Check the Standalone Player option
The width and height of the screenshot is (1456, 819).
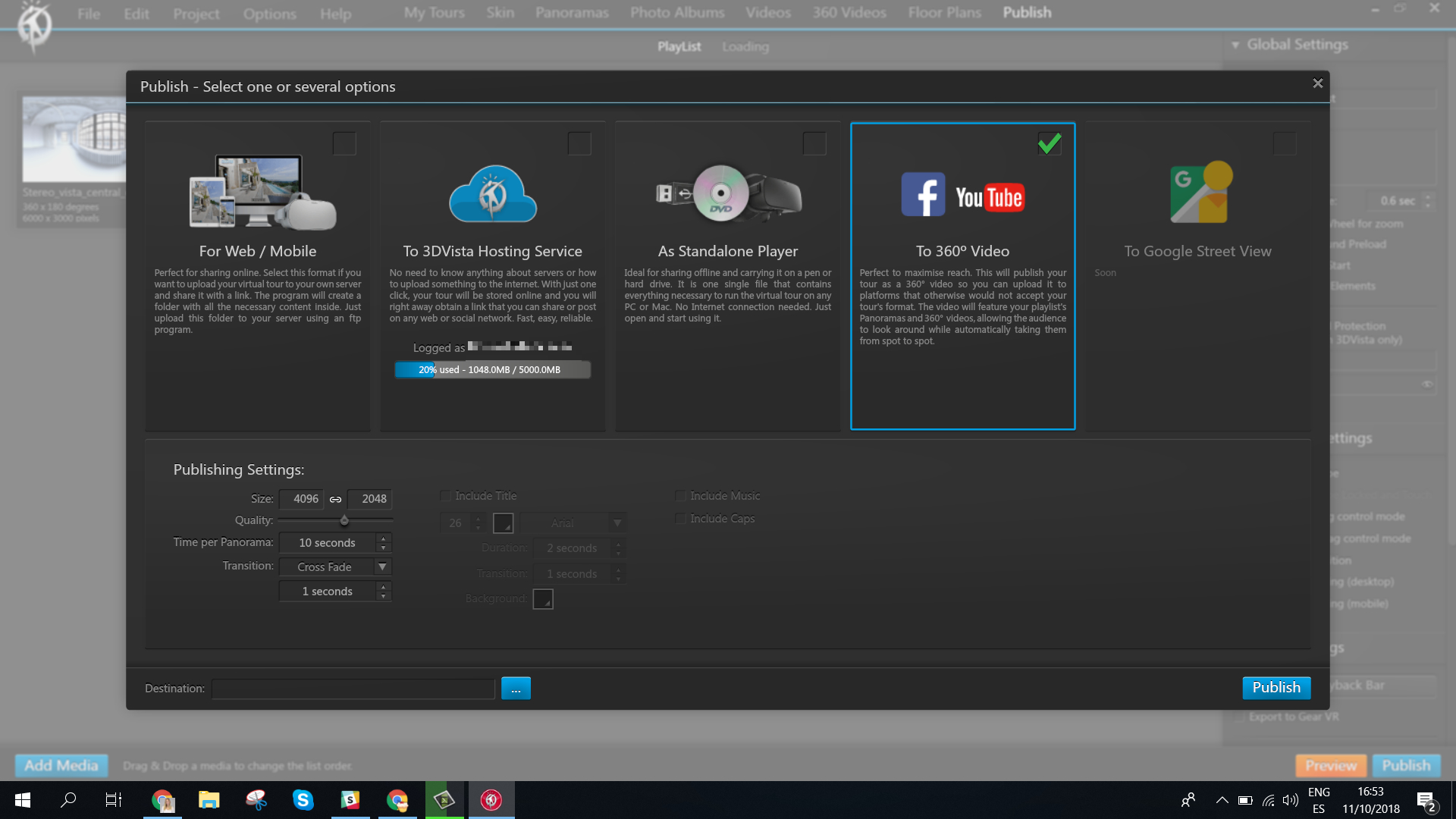[814, 143]
